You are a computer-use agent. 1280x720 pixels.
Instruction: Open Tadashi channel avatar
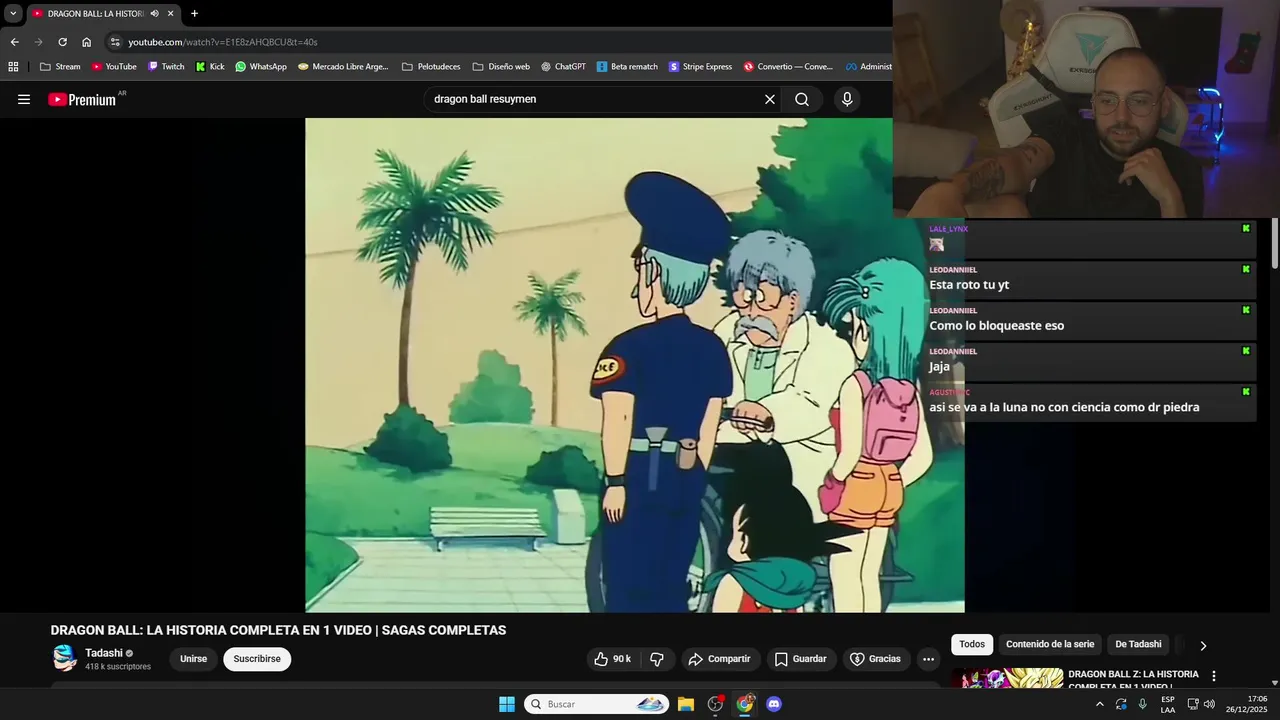pos(64,658)
